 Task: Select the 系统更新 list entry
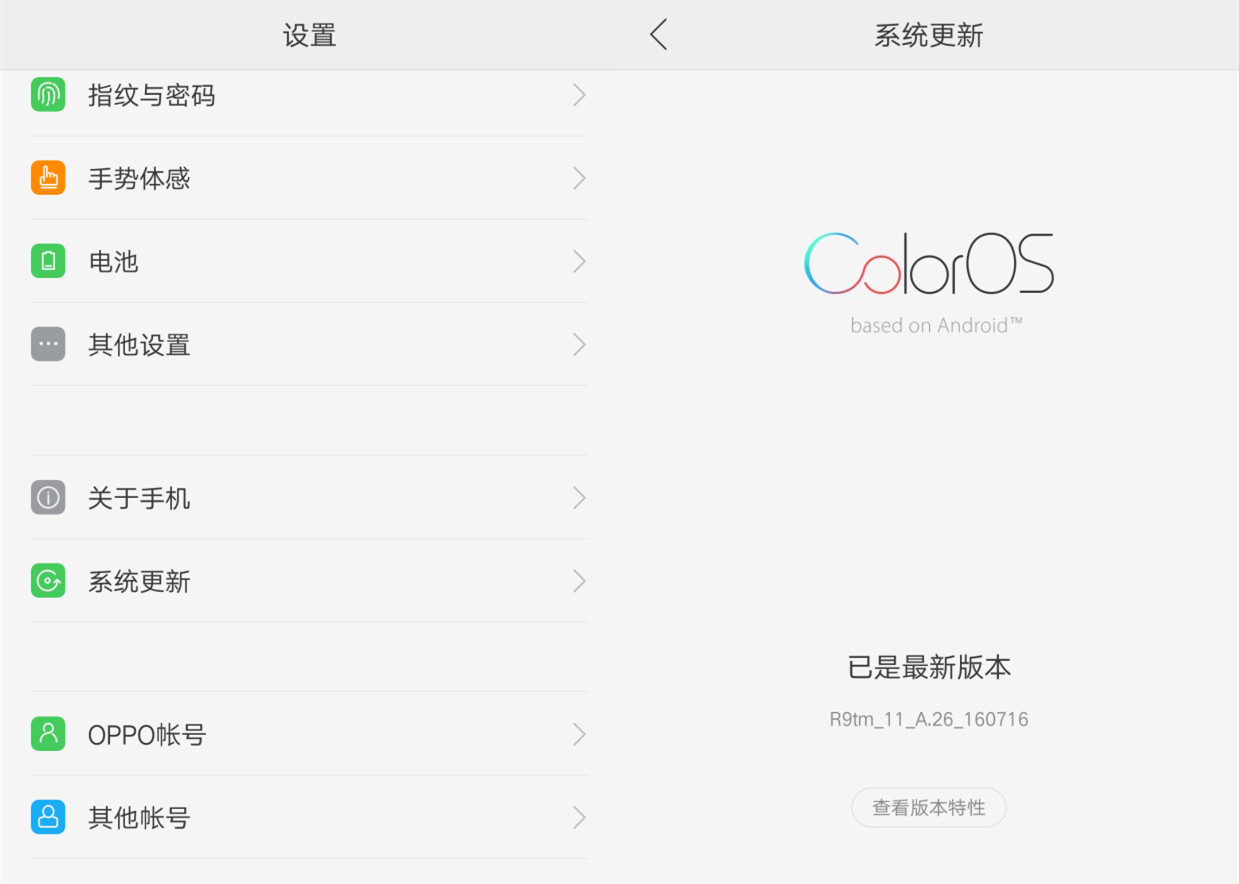click(309, 581)
